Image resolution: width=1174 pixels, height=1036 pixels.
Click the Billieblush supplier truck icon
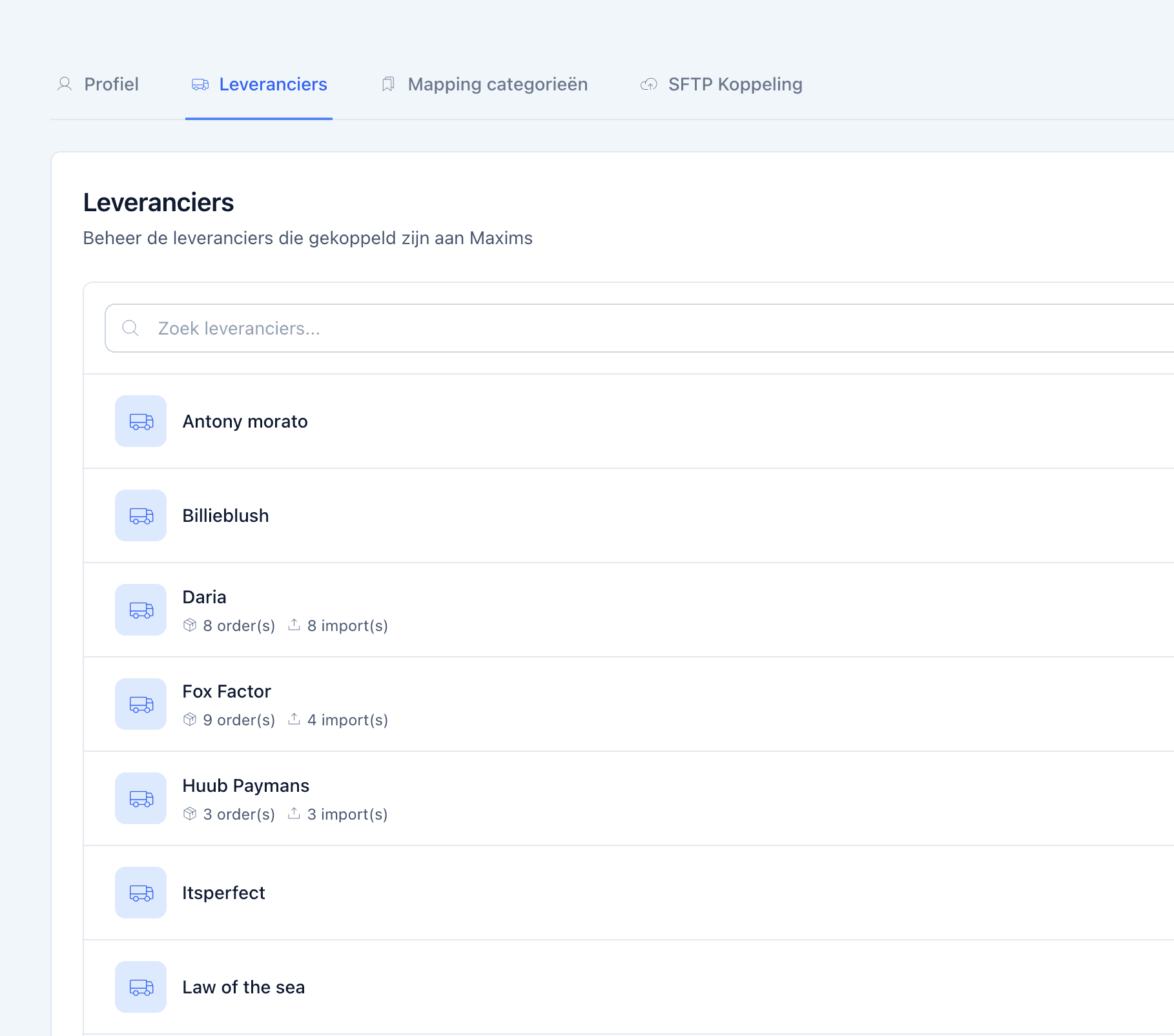[x=140, y=515]
